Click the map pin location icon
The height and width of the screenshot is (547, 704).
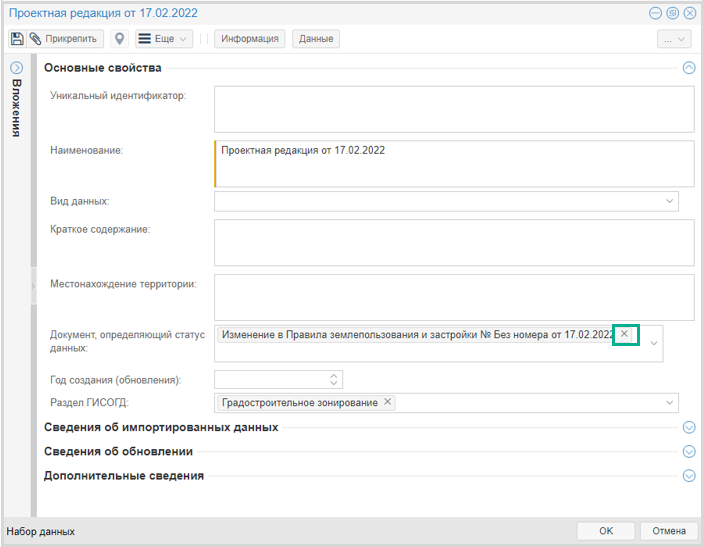119,39
